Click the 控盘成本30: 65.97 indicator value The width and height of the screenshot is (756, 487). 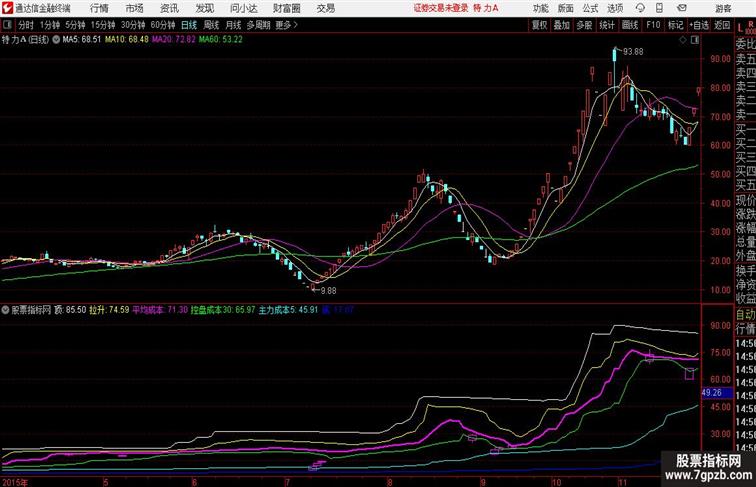223,310
